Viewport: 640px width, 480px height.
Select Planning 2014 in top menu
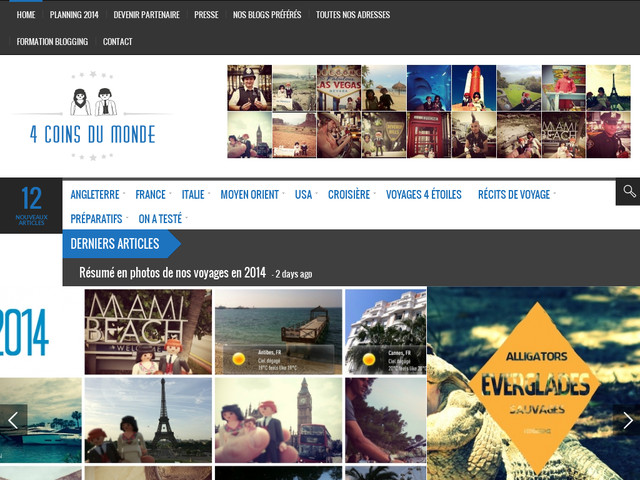point(75,15)
